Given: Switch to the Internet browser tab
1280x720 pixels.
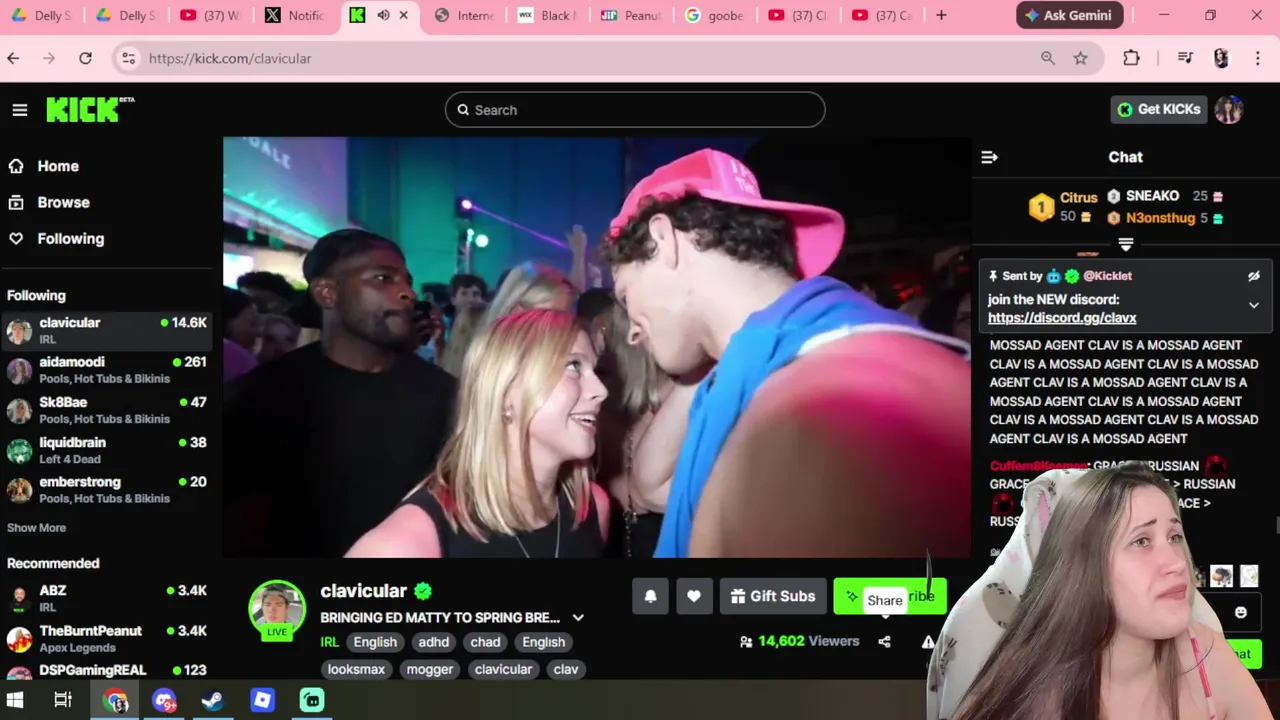Looking at the screenshot, I should [465, 15].
